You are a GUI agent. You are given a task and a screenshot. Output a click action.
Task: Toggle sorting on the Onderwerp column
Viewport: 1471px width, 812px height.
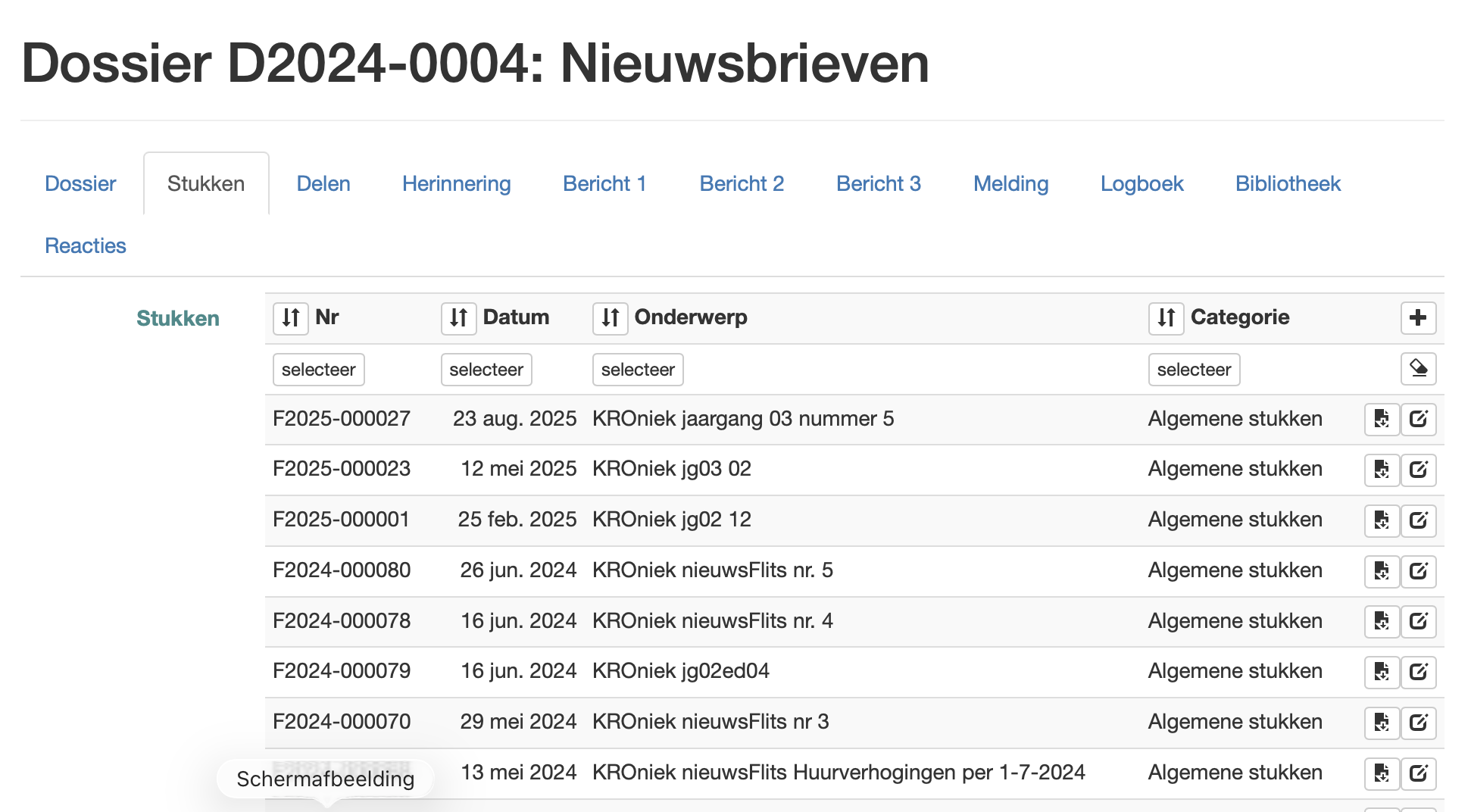(610, 318)
